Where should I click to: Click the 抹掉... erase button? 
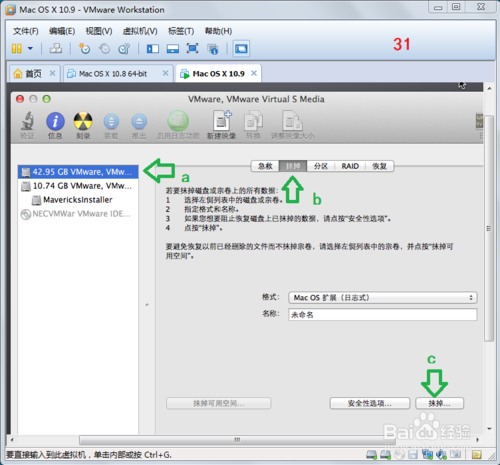(x=439, y=403)
